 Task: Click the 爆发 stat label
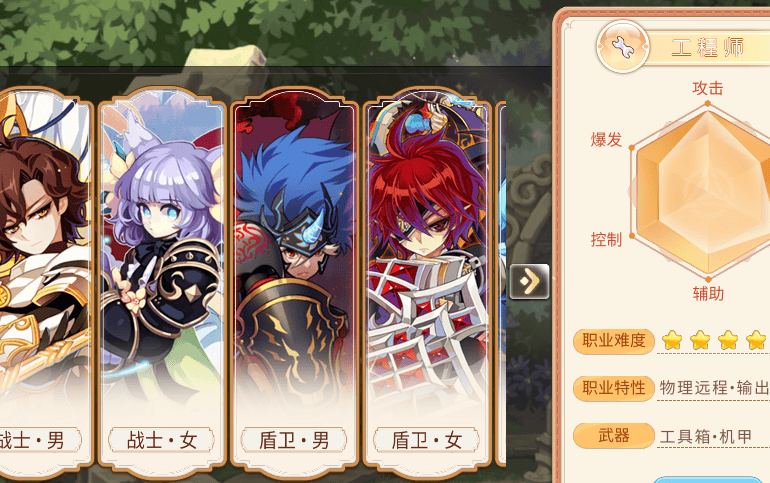(x=606, y=140)
